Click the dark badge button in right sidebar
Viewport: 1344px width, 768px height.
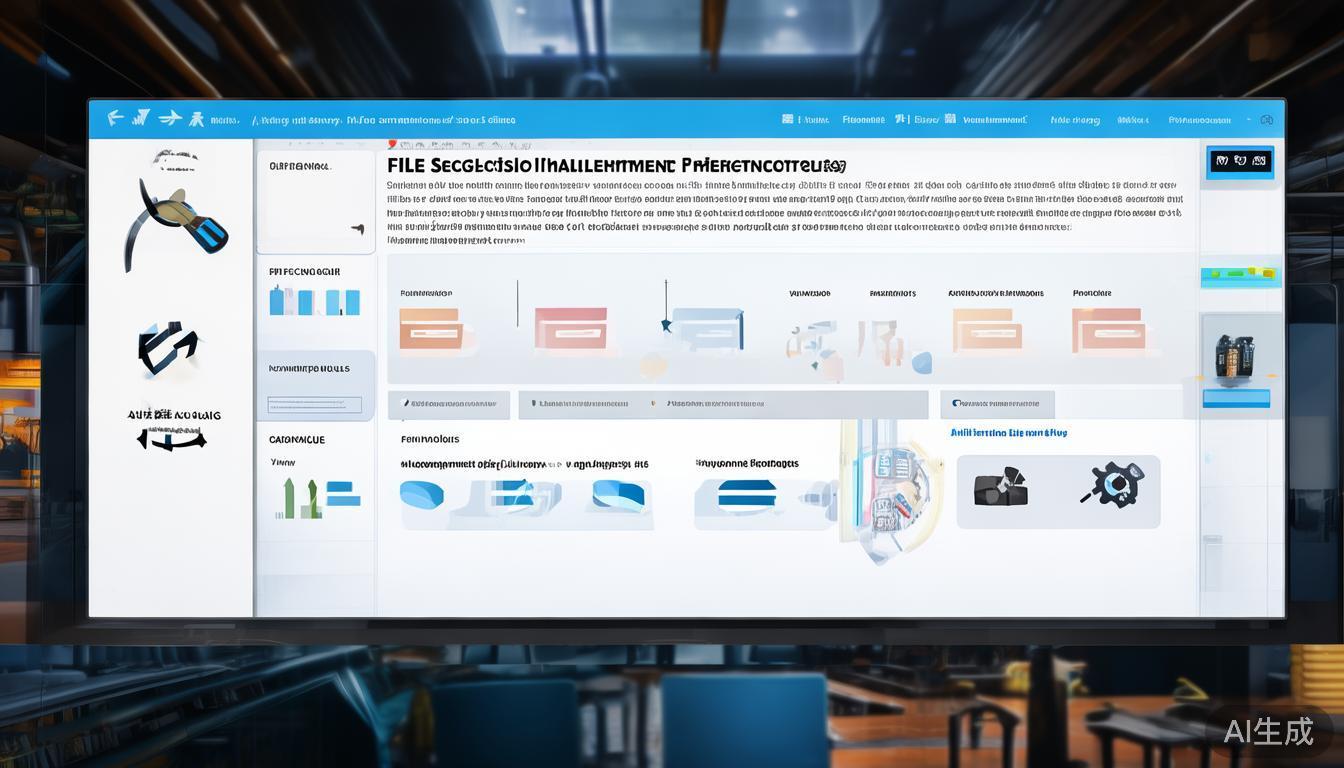(1240, 161)
